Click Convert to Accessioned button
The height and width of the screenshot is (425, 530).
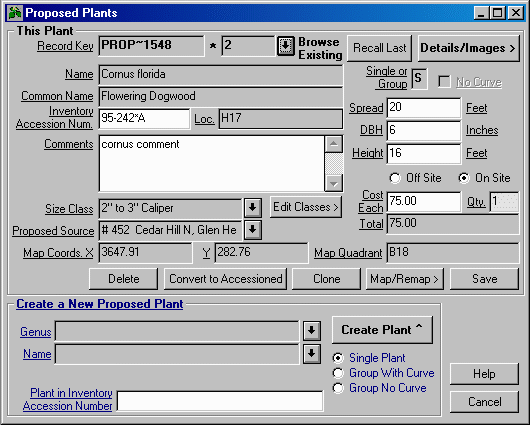pos(225,279)
